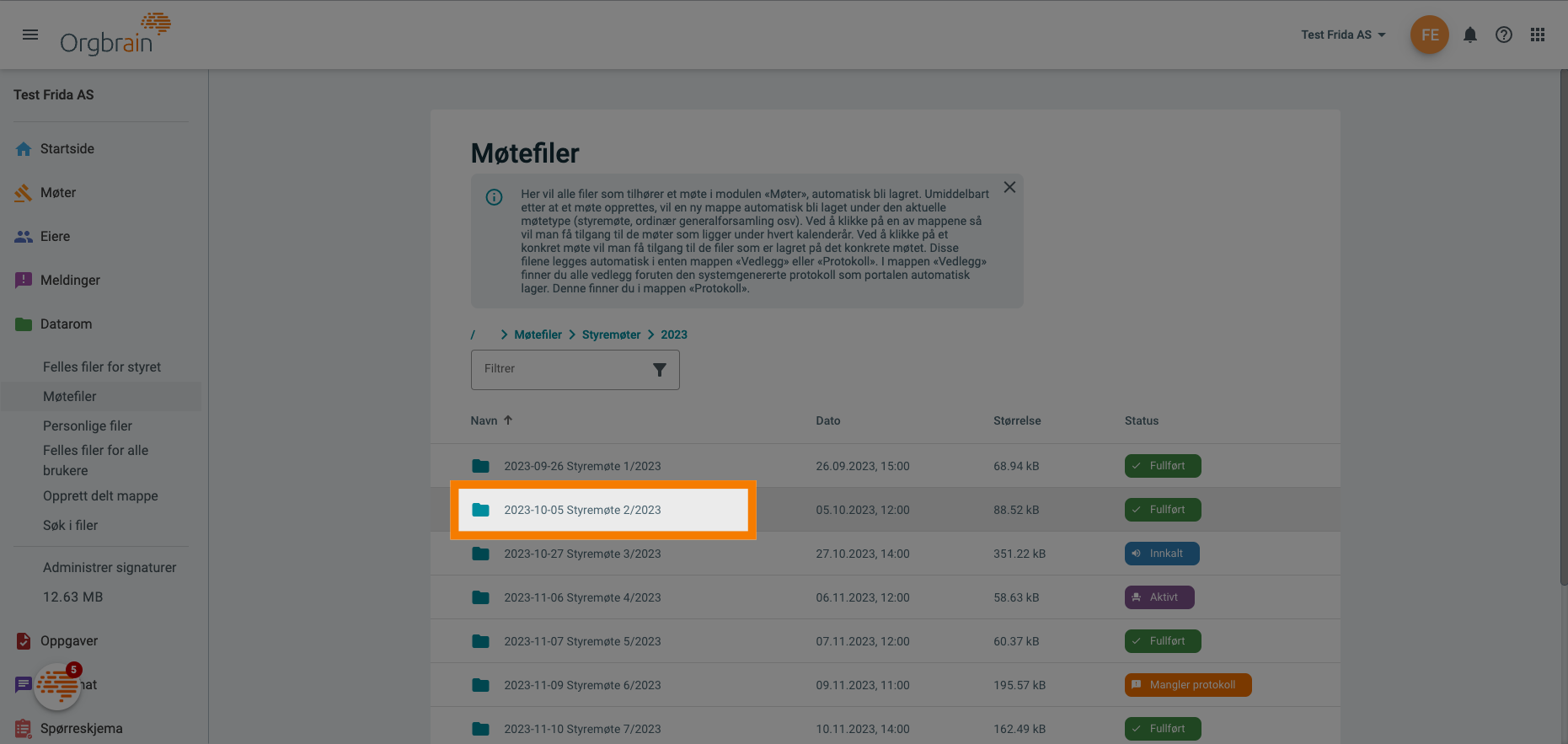
Task: Click the Orgbrain logo
Action: point(115,35)
